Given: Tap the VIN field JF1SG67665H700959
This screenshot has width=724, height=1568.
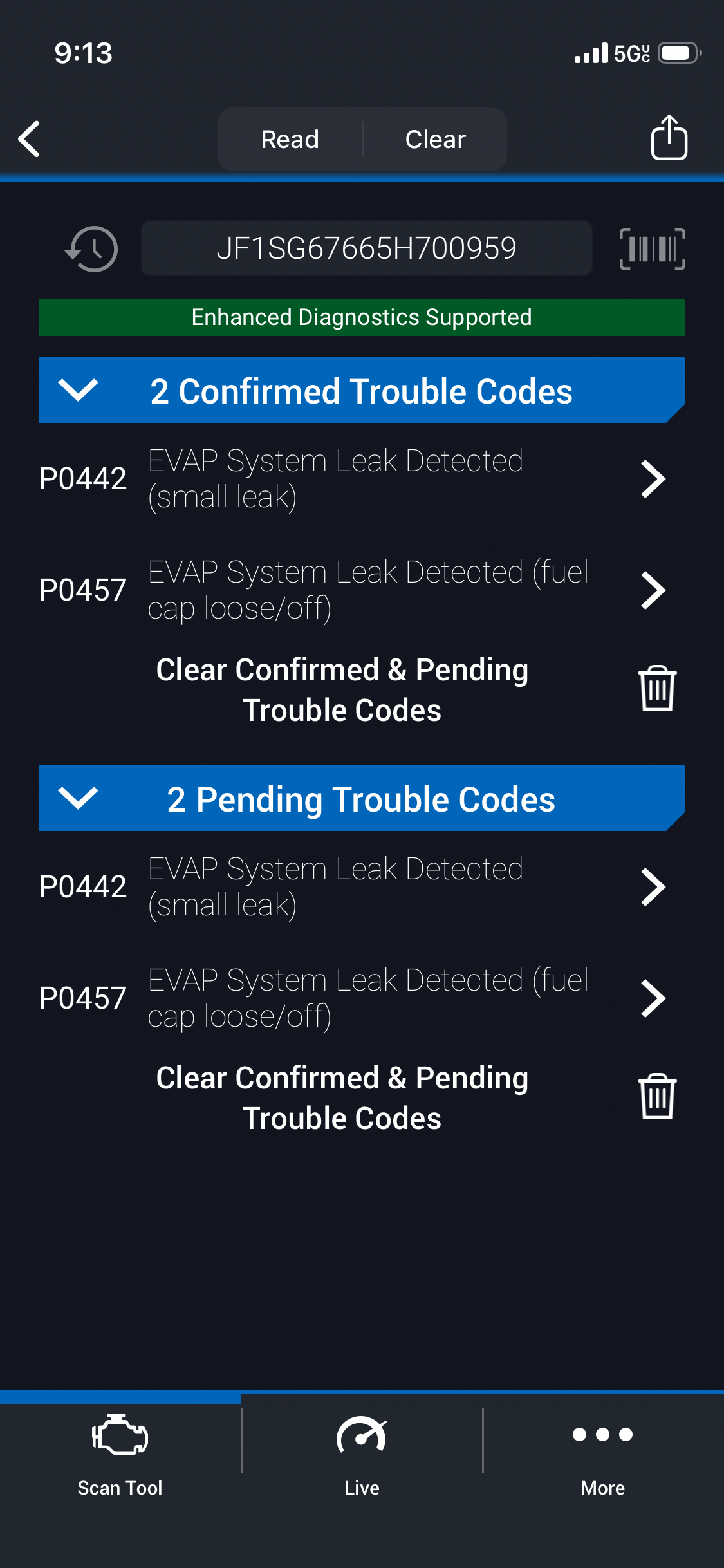Looking at the screenshot, I should click(366, 248).
